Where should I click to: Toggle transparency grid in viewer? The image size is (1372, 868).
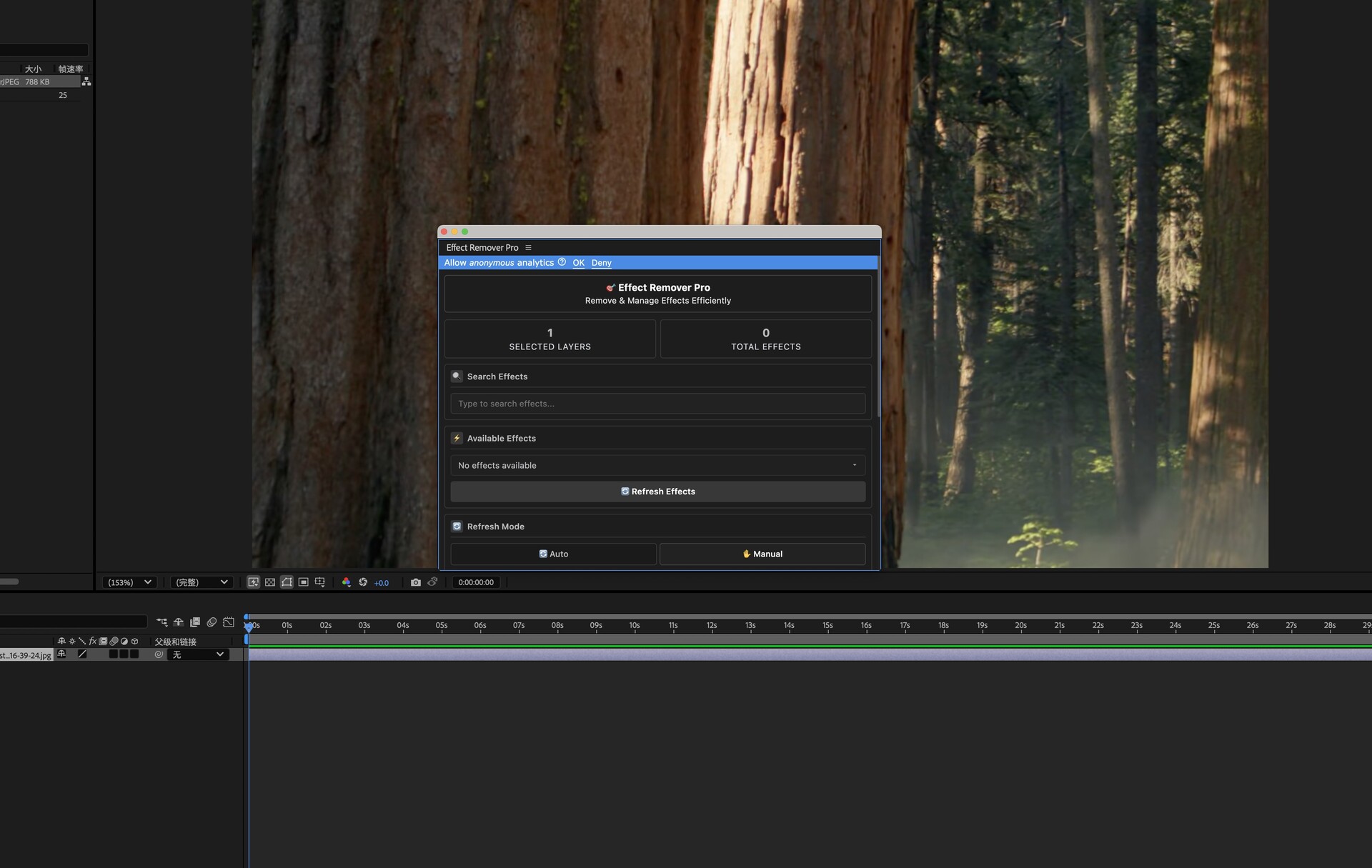[x=270, y=582]
